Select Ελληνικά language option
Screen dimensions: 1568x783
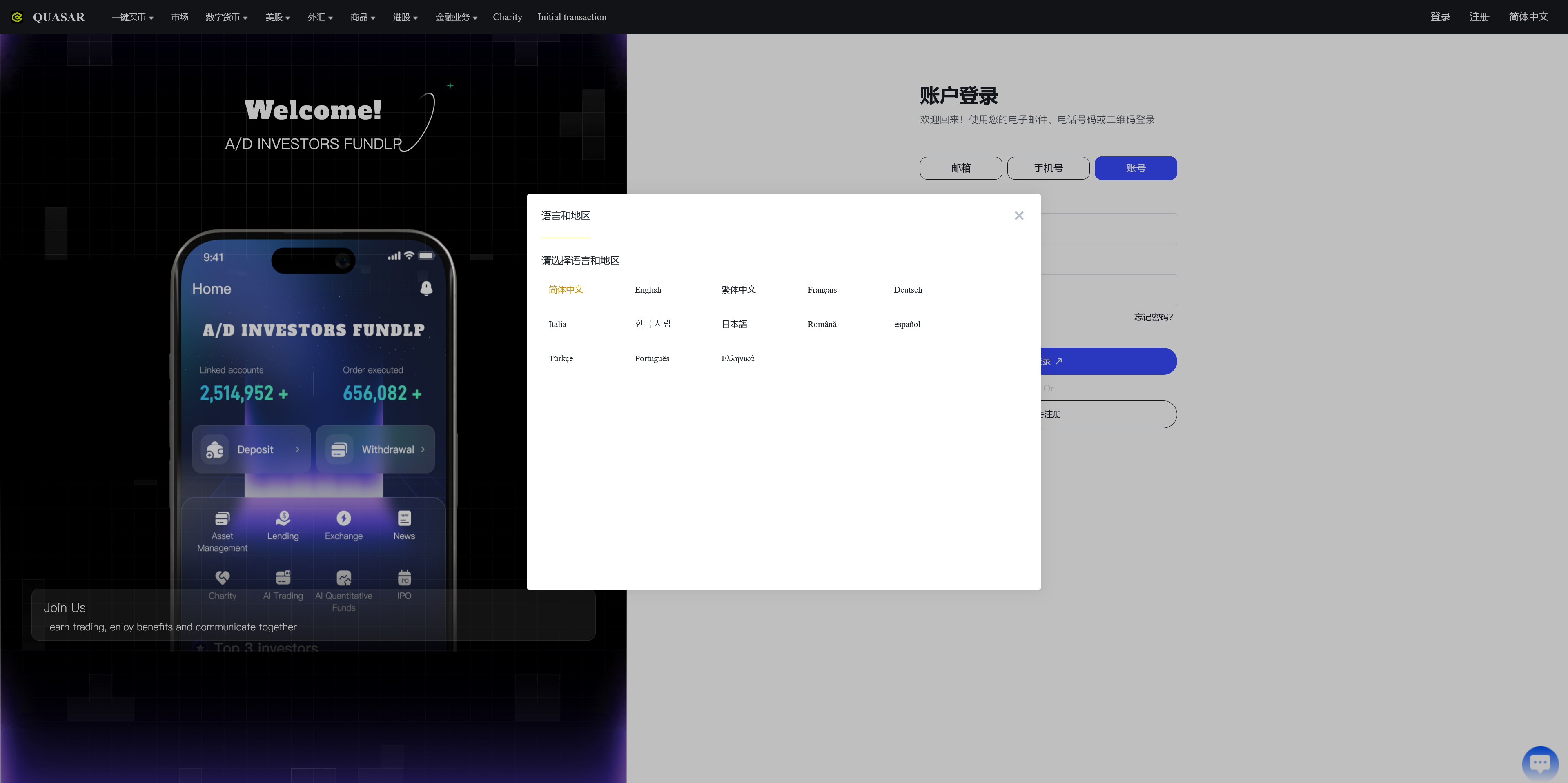738,358
